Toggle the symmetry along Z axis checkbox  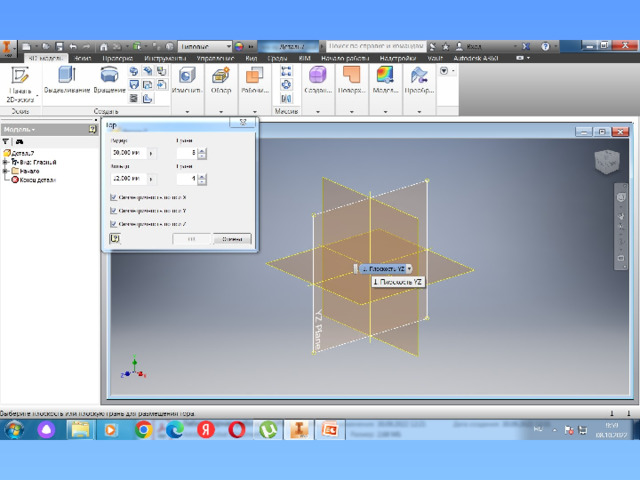coord(112,223)
